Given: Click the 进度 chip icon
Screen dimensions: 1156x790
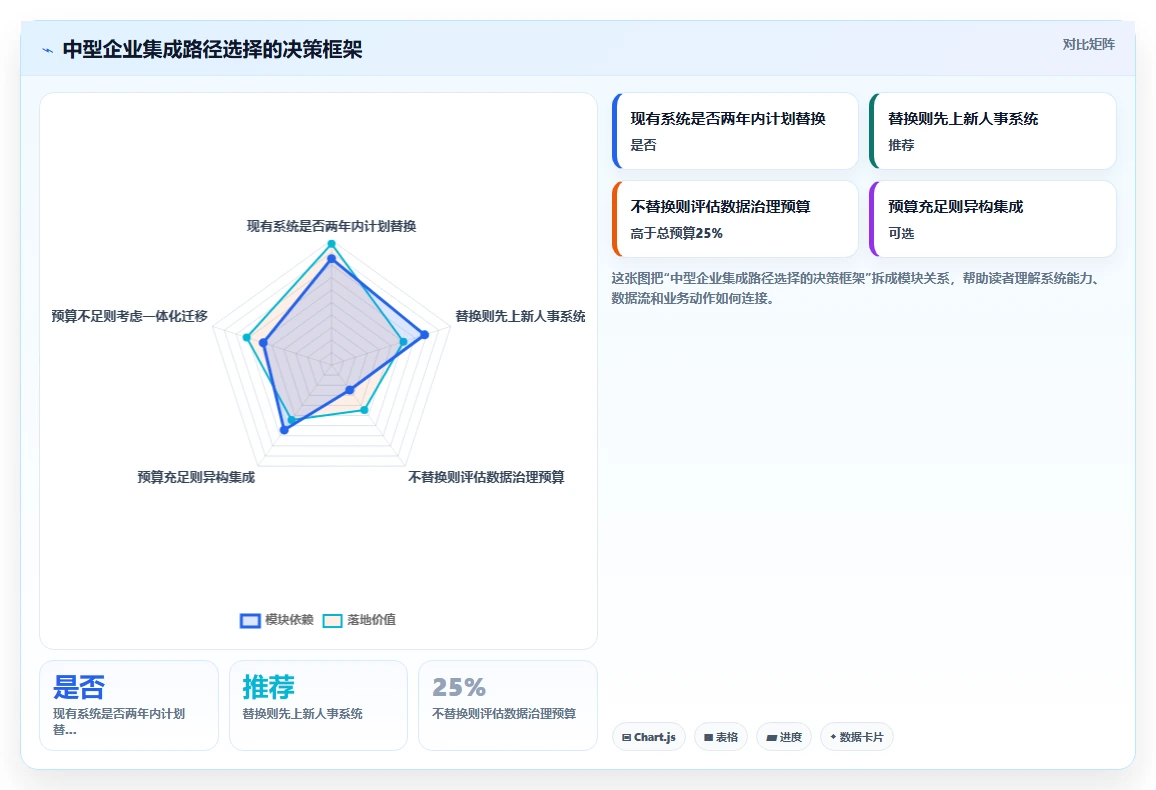Looking at the screenshot, I should [x=771, y=737].
